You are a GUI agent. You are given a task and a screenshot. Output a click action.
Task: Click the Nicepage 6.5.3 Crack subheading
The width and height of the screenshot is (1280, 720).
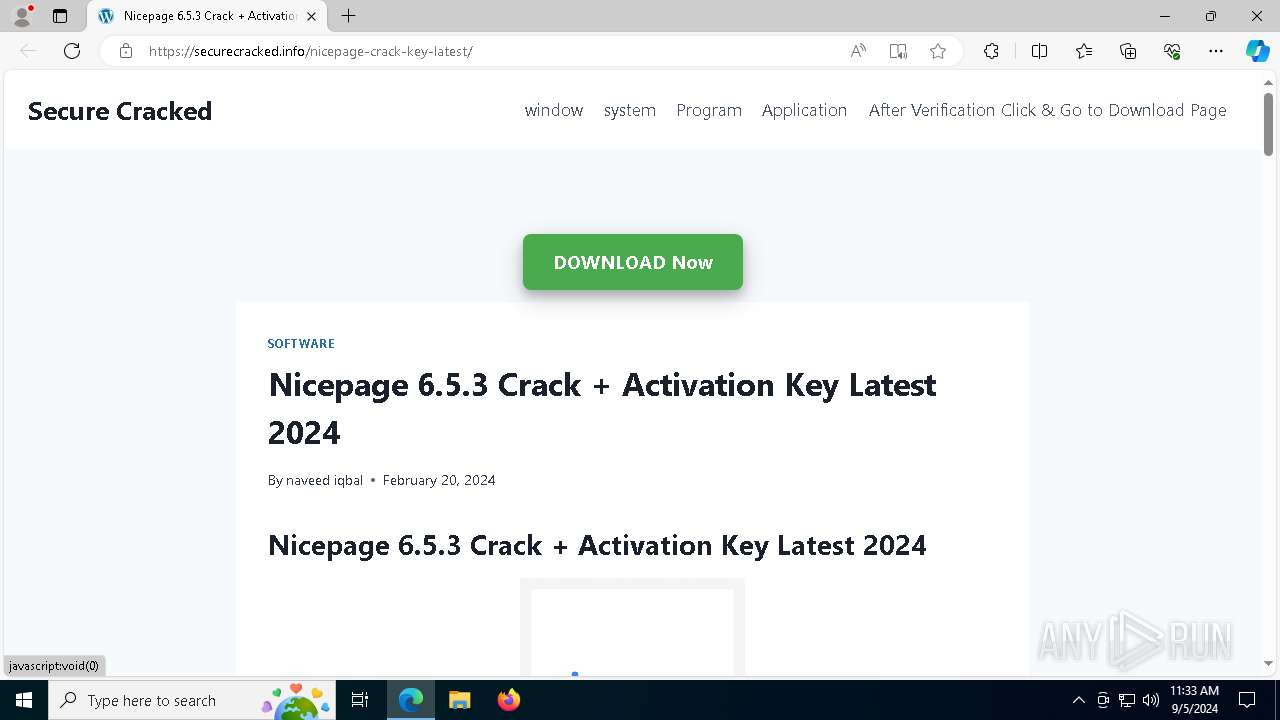(x=597, y=545)
